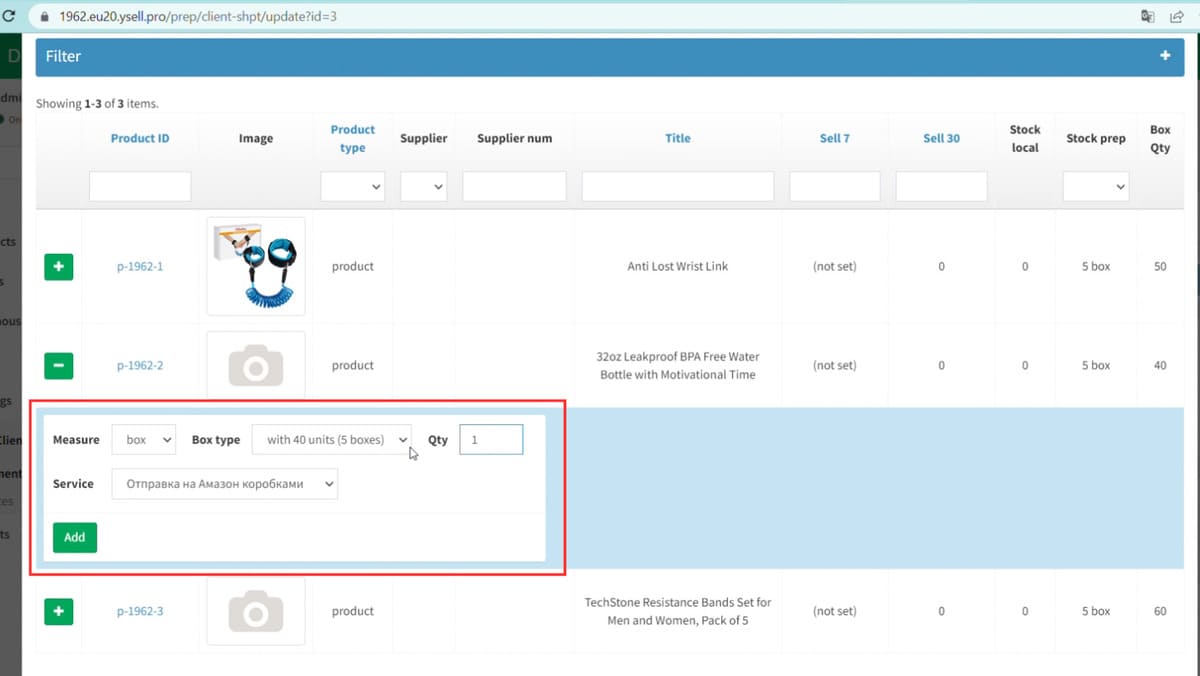The width and height of the screenshot is (1200, 676).
Task: Click the address bar lock icon
Action: (x=42, y=17)
